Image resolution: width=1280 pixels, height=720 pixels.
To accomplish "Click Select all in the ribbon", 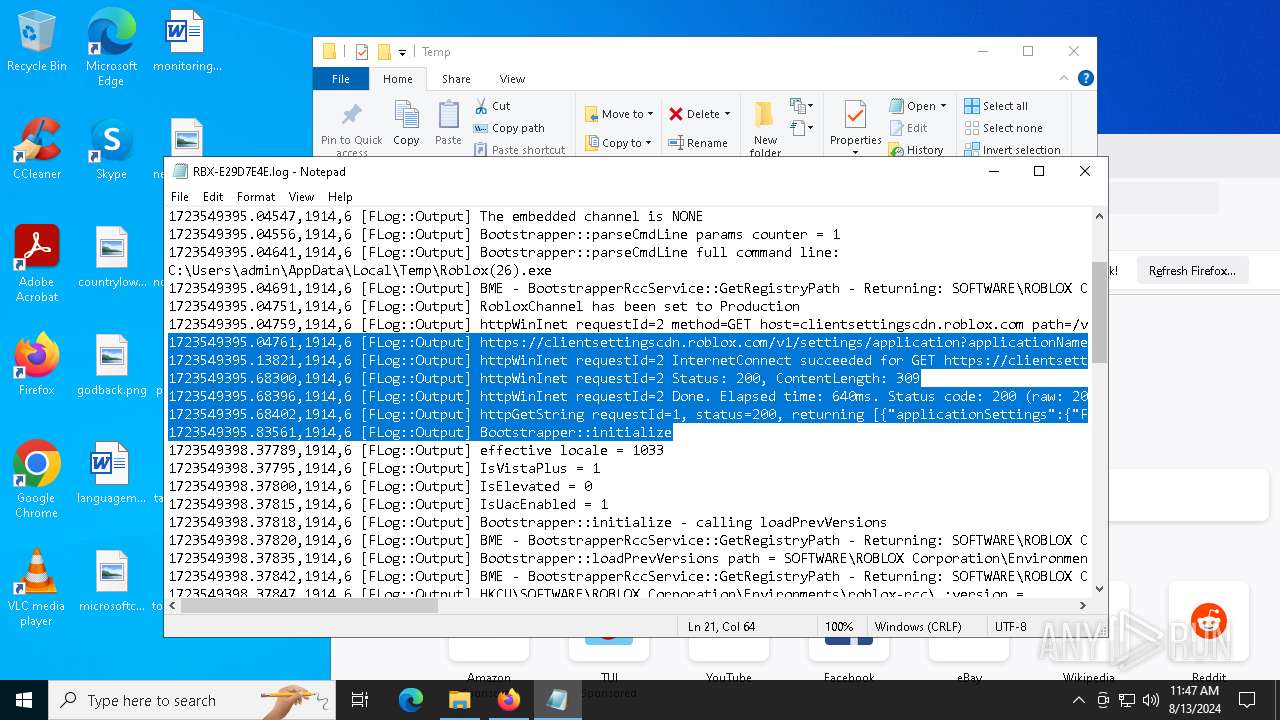I will pyautogui.click(x=996, y=106).
